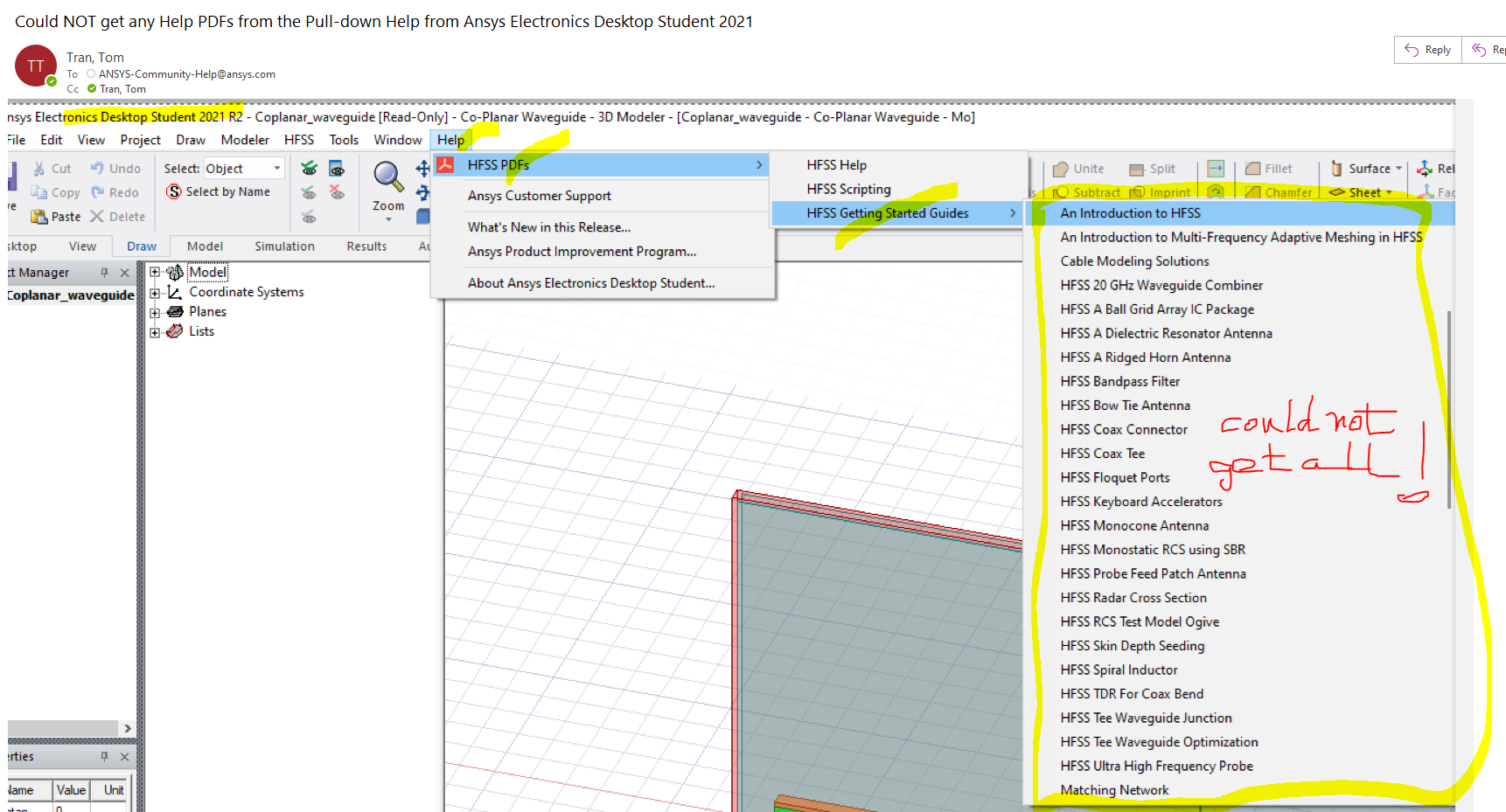Expand the Coordinate Systems tree node
Screen dimensions: 1506x812
click(x=155, y=293)
